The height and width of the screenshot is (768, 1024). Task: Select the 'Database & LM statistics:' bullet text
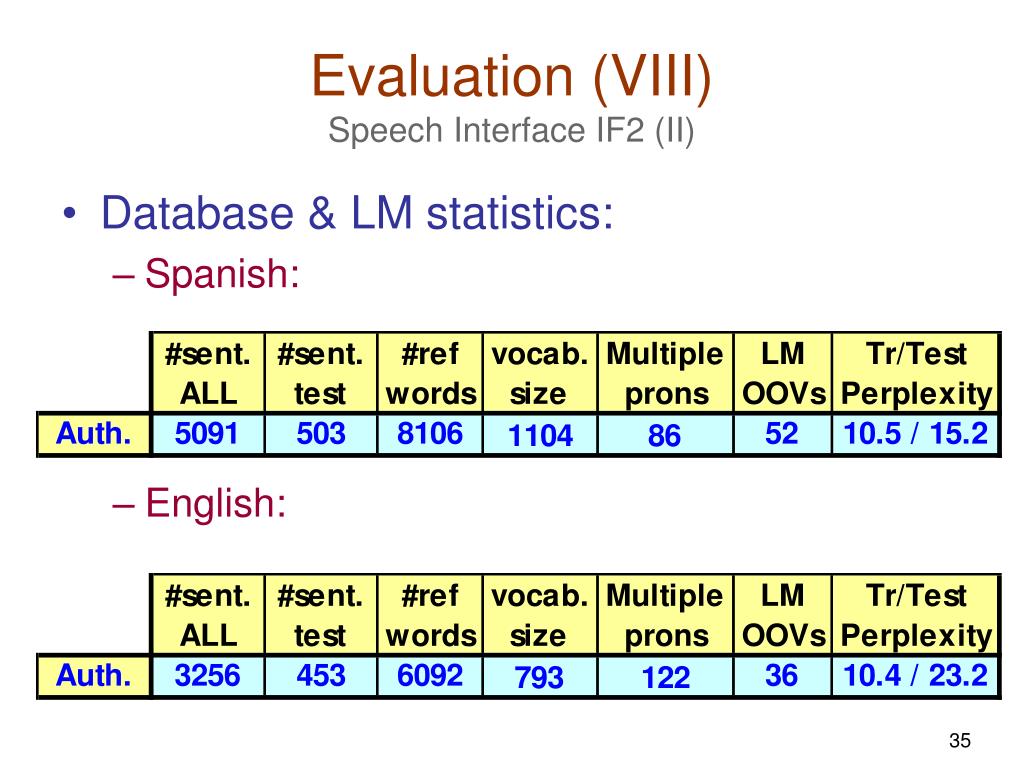coord(357,213)
